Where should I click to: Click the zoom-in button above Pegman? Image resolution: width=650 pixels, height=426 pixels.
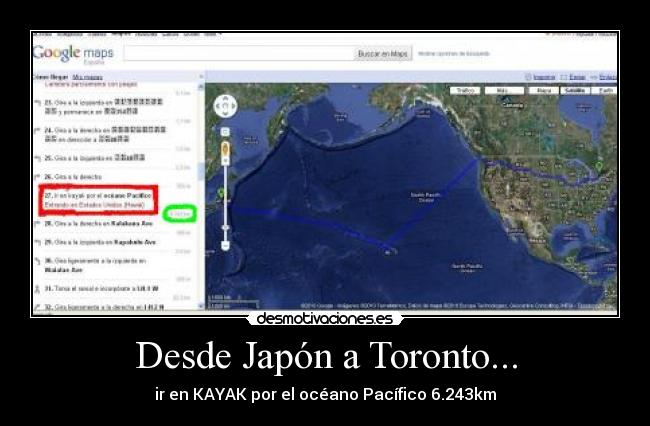point(225,132)
